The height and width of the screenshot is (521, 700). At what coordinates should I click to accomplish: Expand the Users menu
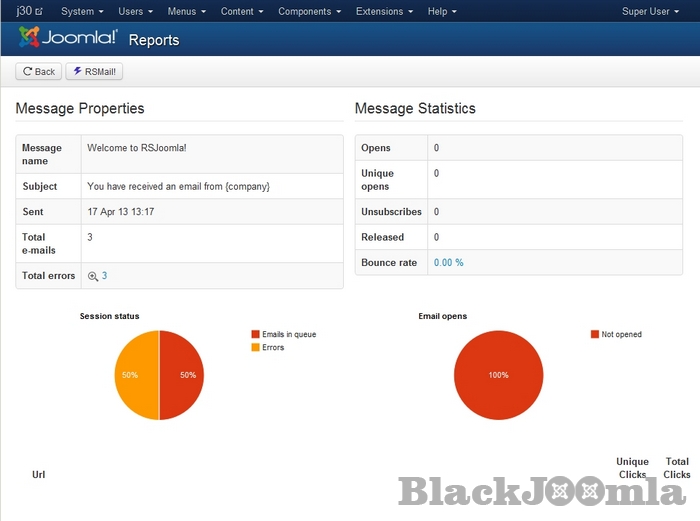[136, 12]
